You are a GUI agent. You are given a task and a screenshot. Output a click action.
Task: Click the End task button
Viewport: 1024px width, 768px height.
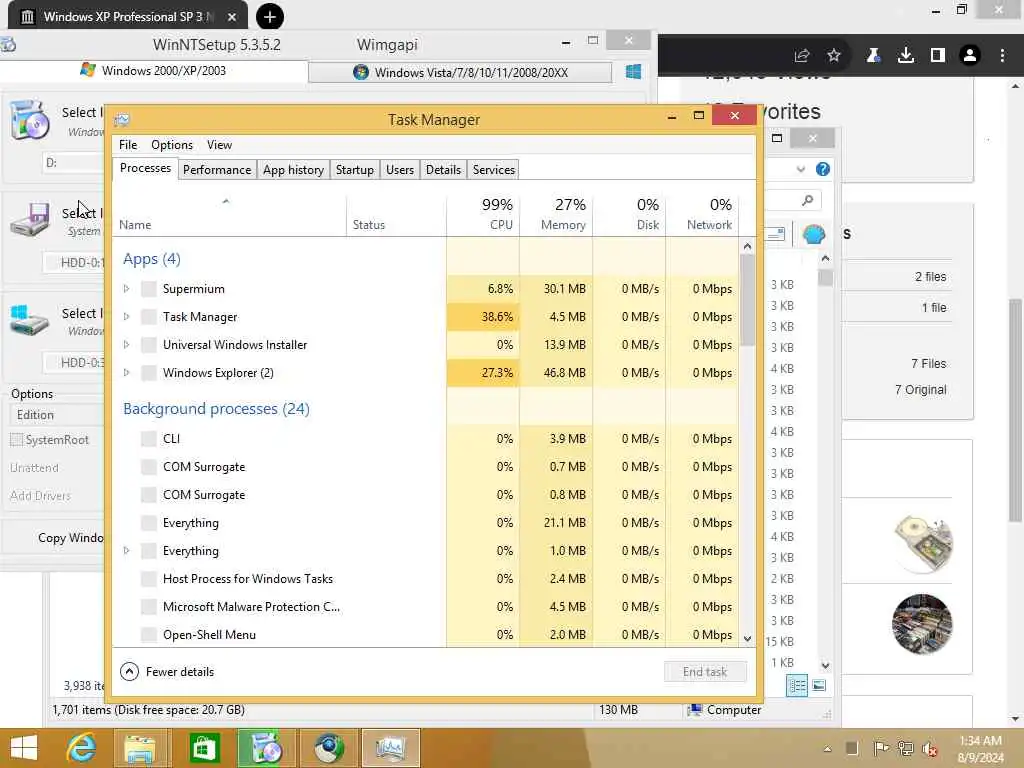pyautogui.click(x=705, y=672)
